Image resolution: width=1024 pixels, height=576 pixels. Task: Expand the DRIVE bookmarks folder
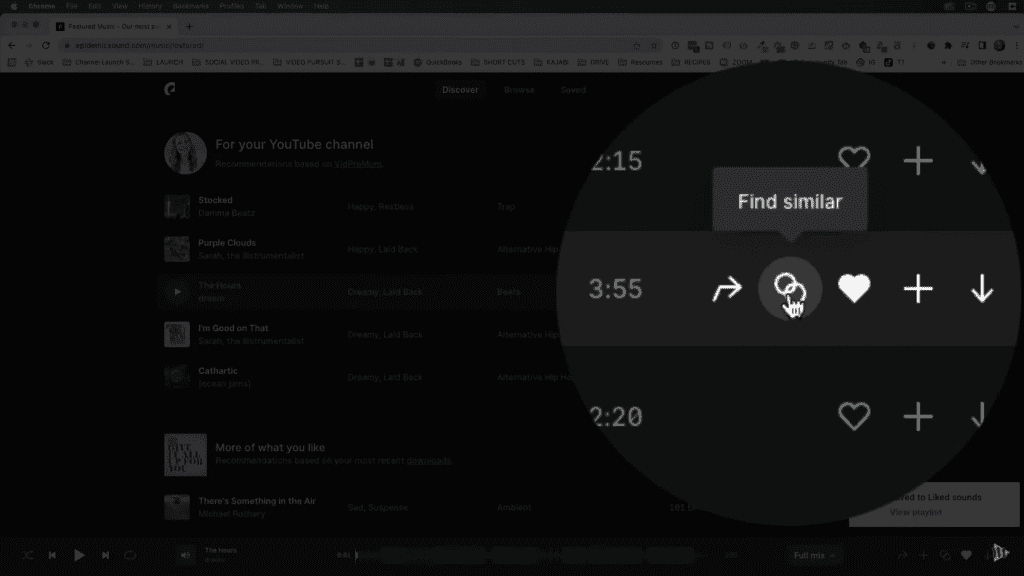tap(594, 63)
